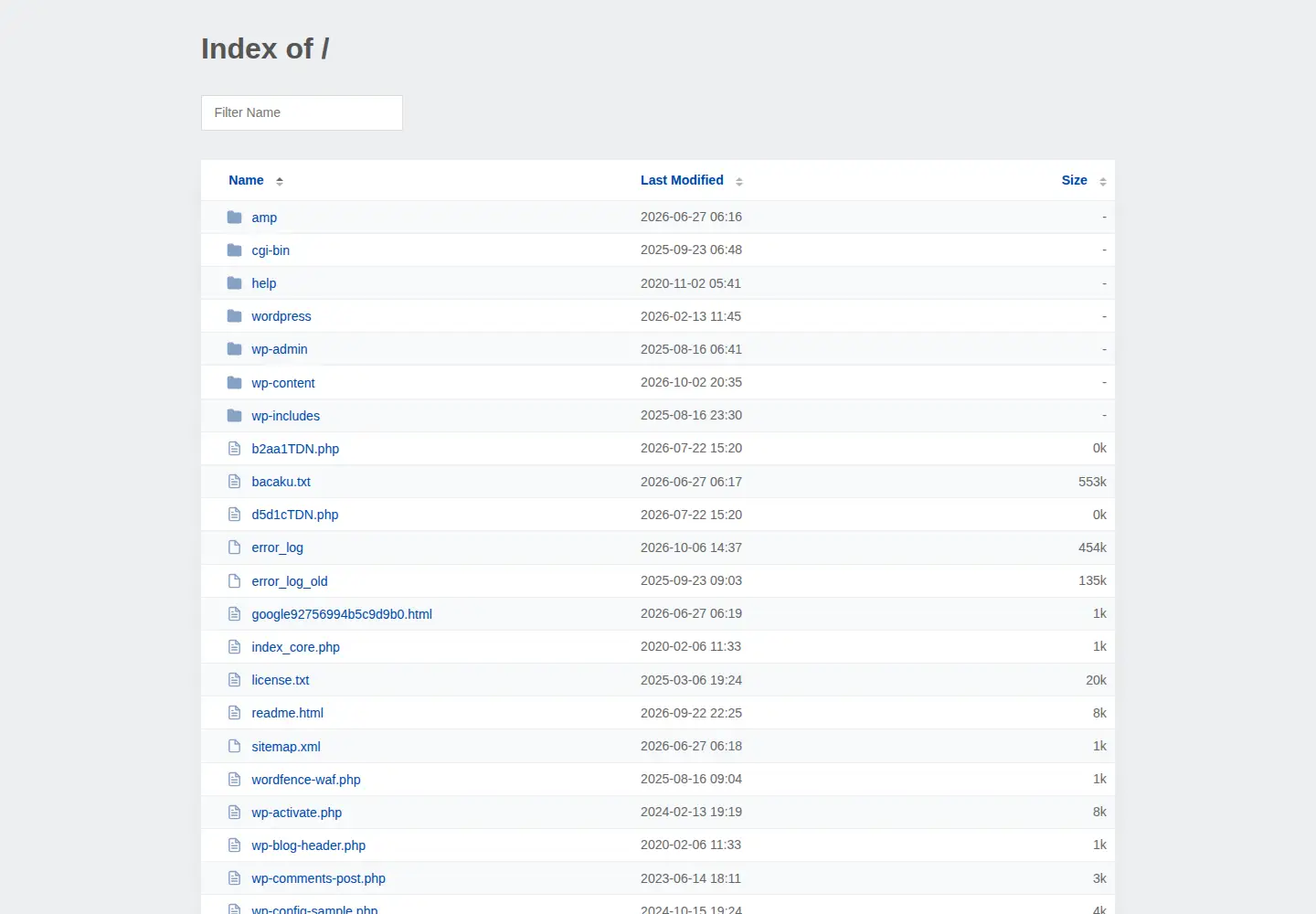
Task: Click the error_log_old file icon
Action: 235,581
